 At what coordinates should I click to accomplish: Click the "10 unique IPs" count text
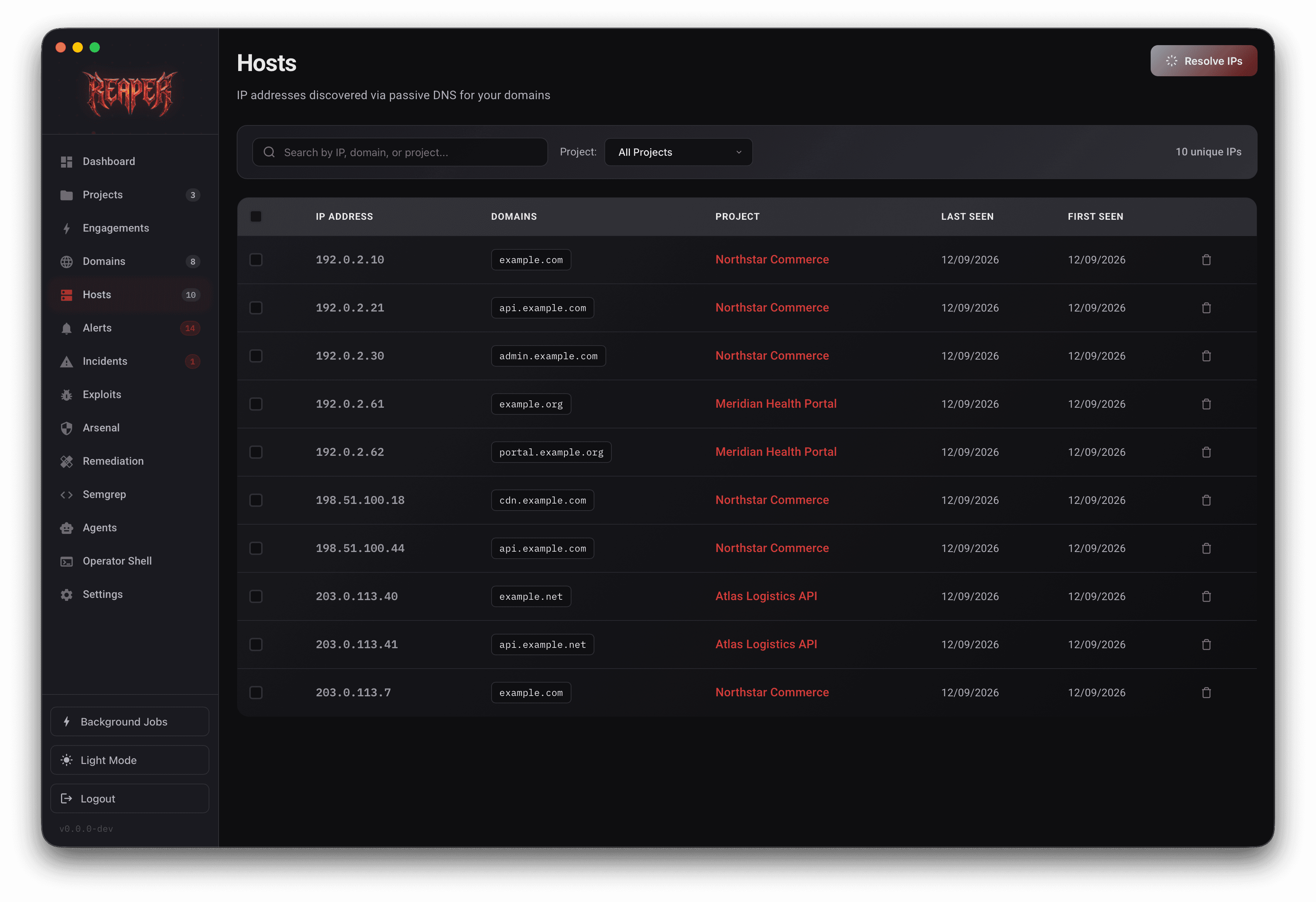pos(1208,152)
